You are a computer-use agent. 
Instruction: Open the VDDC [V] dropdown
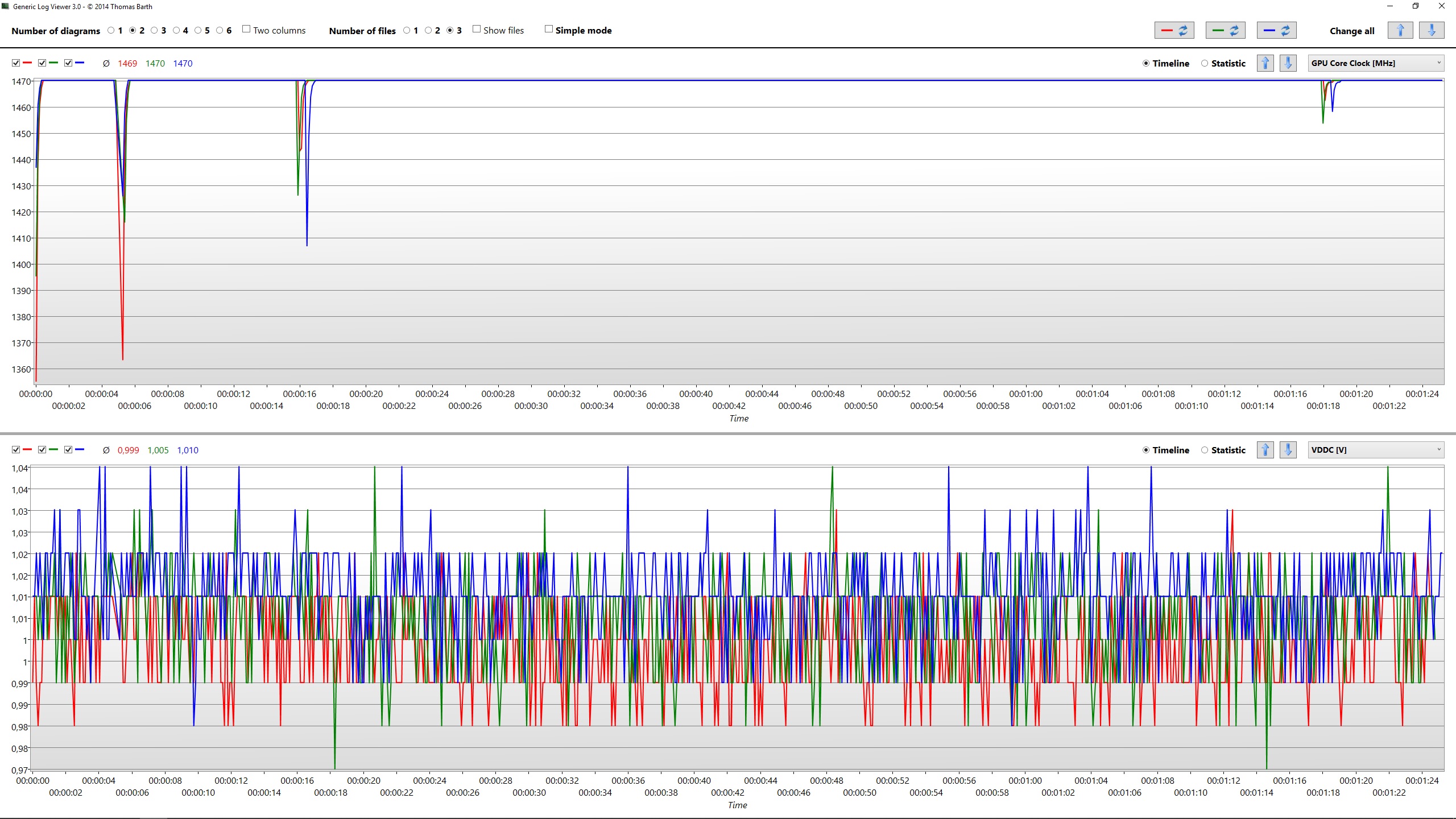[x=1375, y=450]
